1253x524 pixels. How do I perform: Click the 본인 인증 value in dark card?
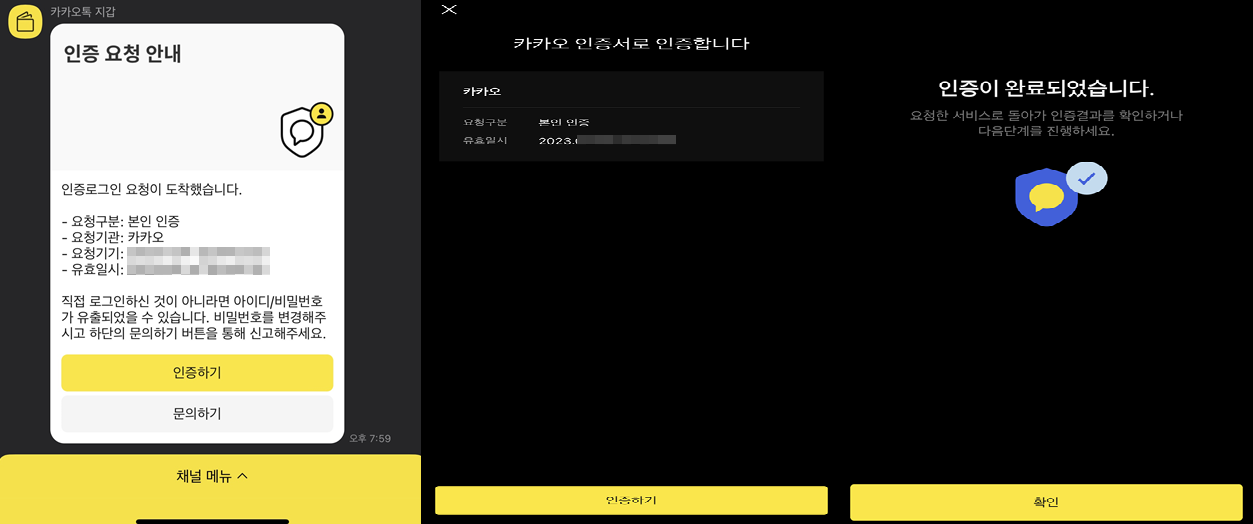point(563,122)
